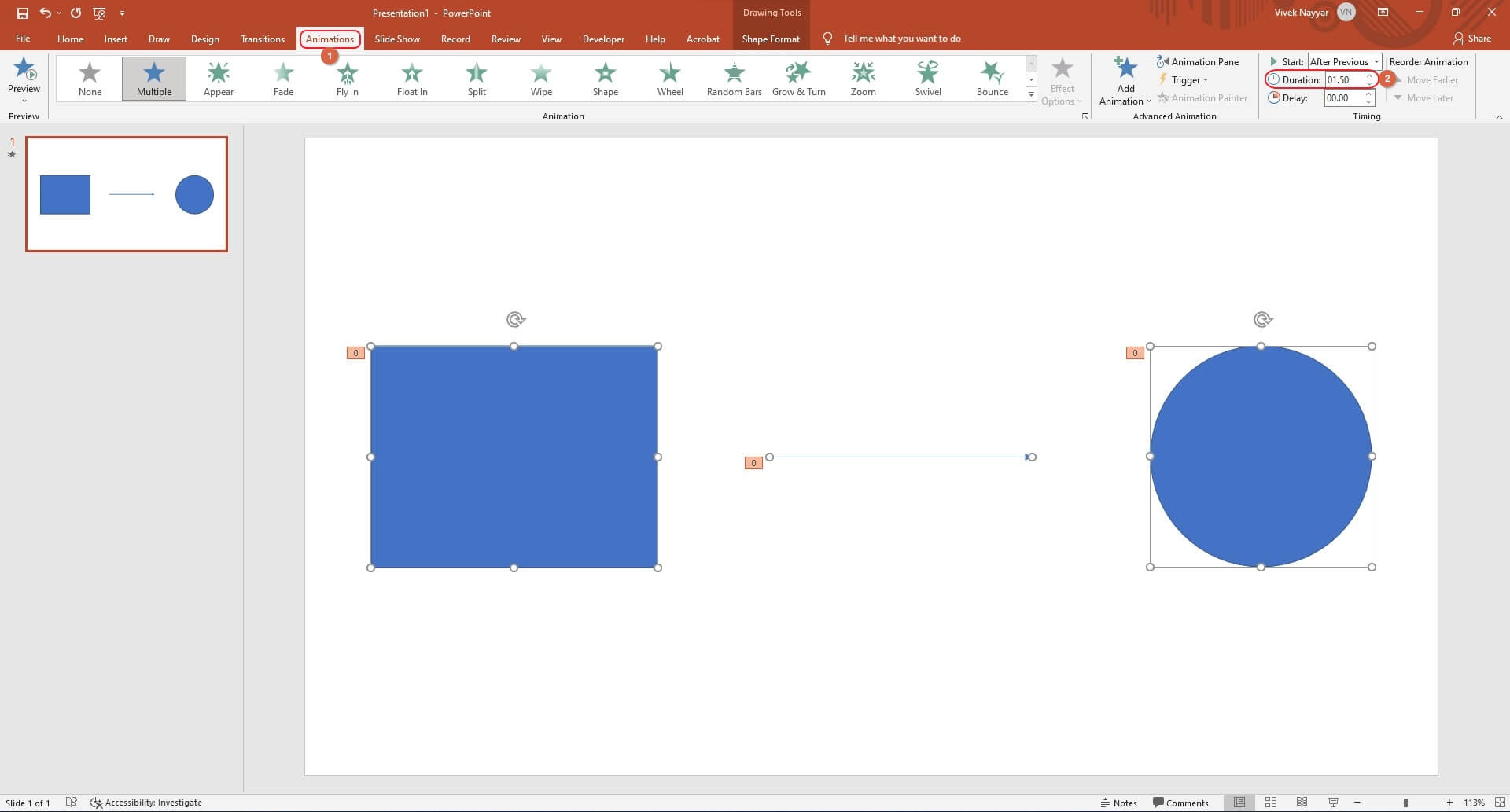This screenshot has width=1510, height=812.
Task: Open the Preview dropdown arrow
Action: pyautogui.click(x=24, y=101)
